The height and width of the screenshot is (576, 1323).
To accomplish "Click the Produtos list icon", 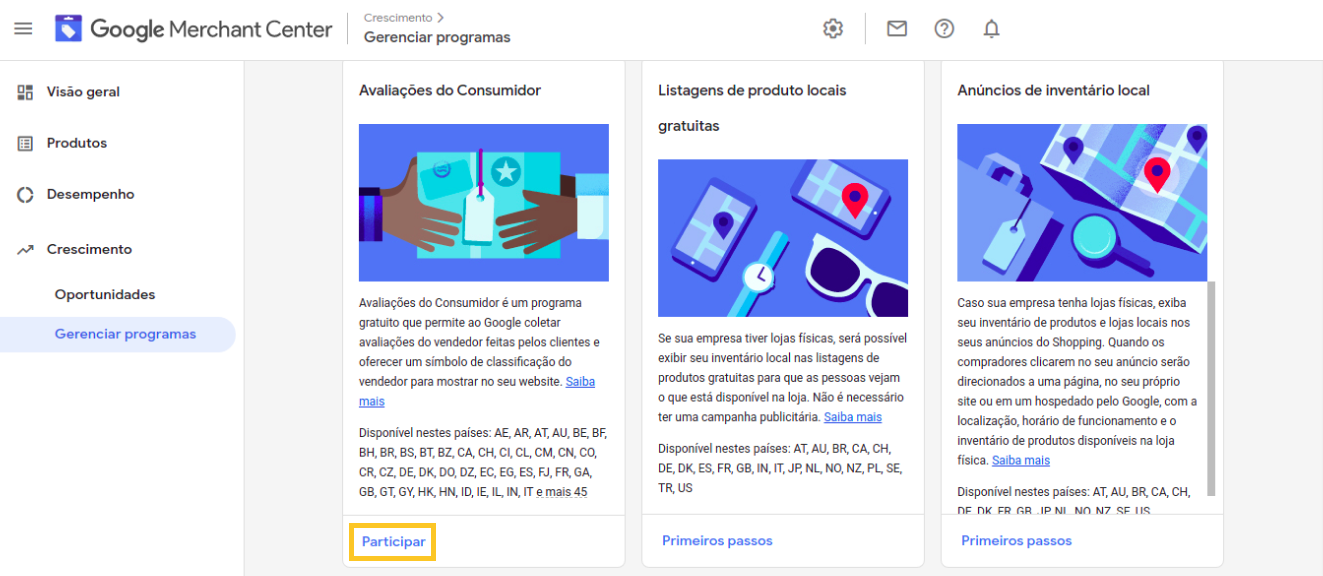I will pyautogui.click(x=25, y=143).
